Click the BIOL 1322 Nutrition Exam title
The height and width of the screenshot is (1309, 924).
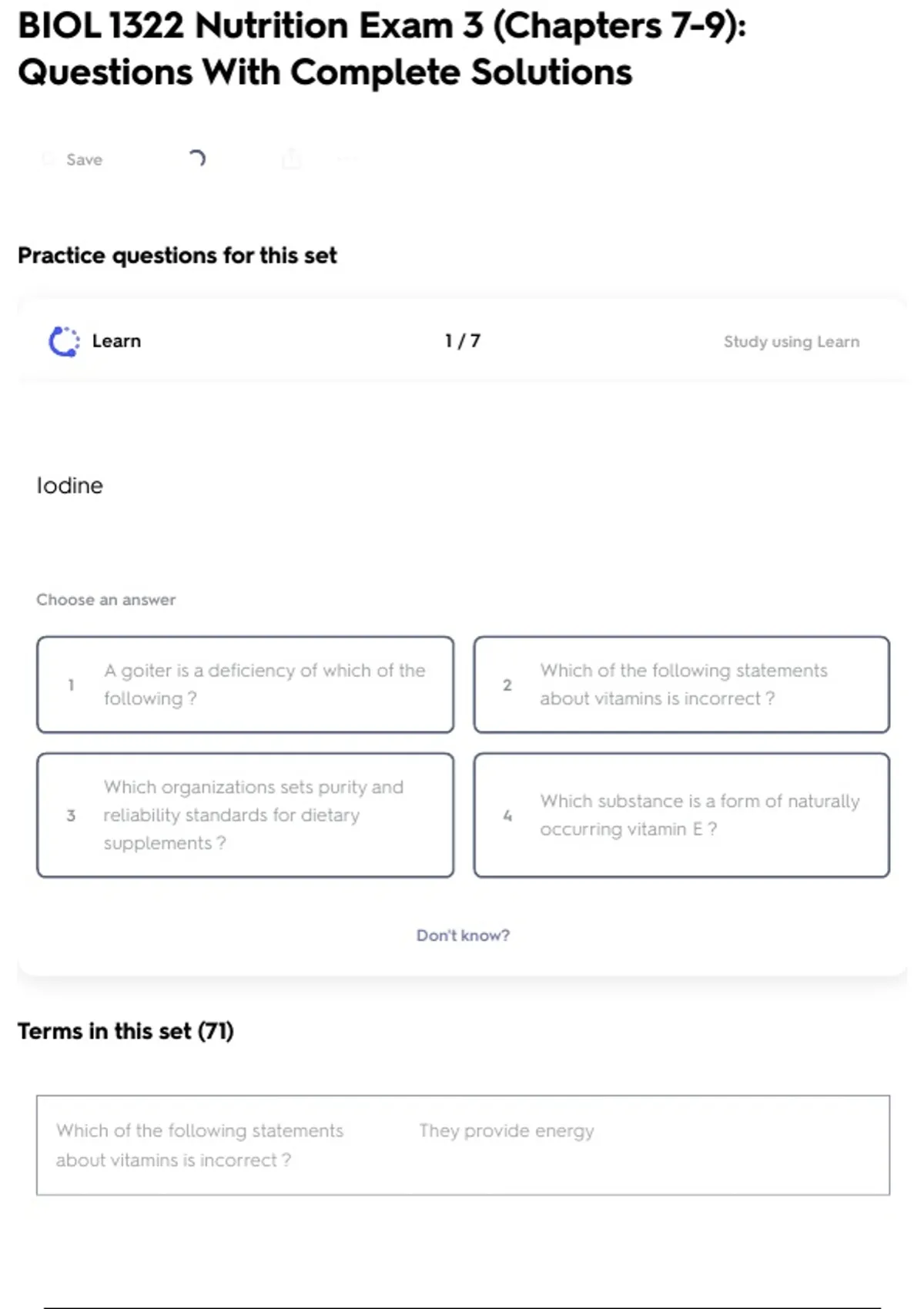click(x=382, y=49)
